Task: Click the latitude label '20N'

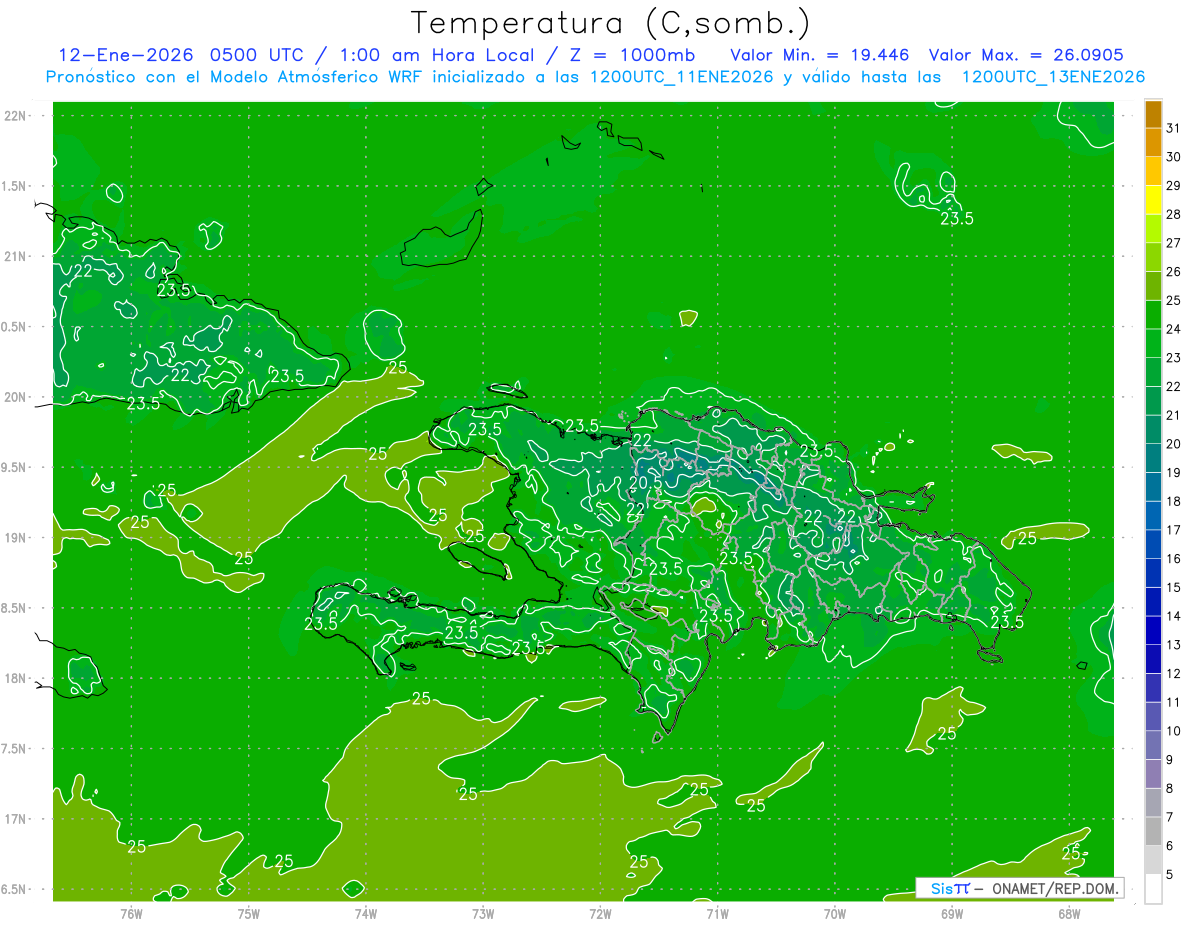Action: point(15,397)
